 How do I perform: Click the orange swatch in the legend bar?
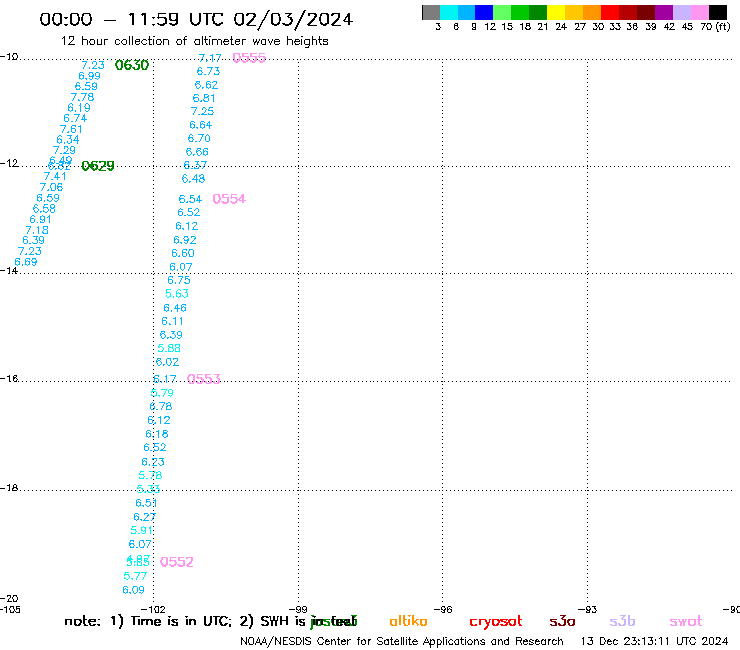(592, 12)
